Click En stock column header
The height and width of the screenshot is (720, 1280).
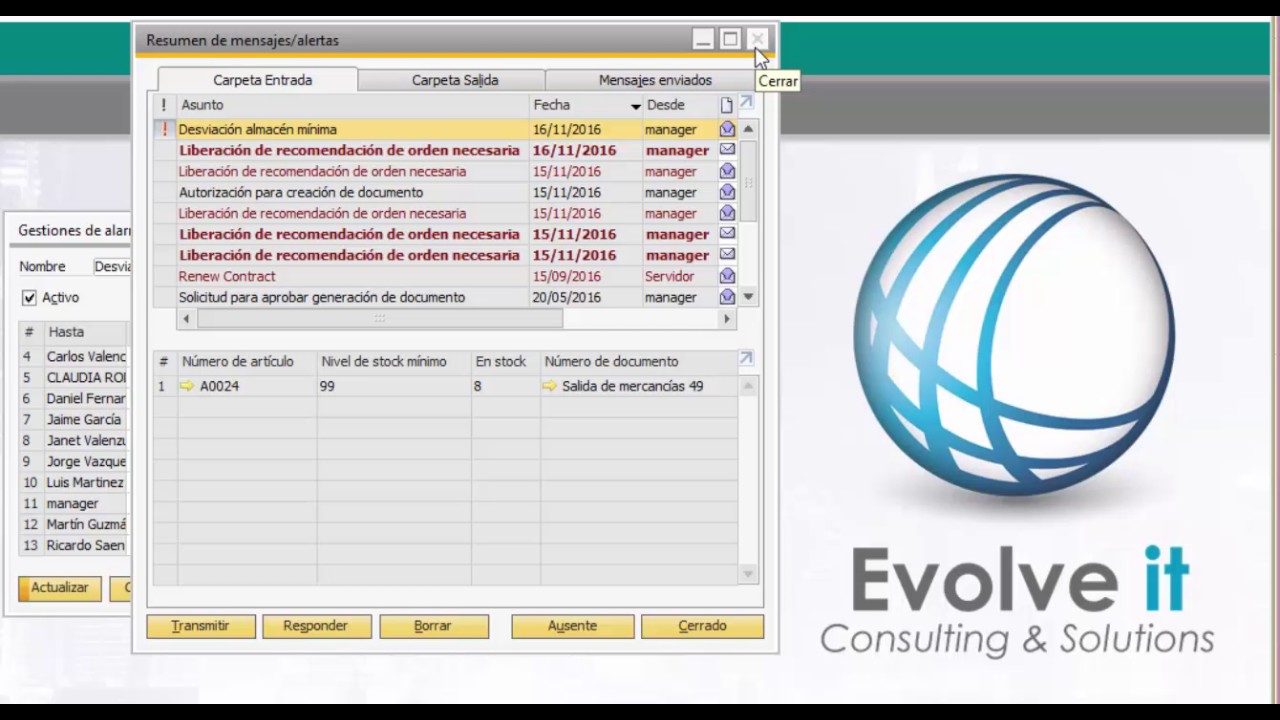pyautogui.click(x=505, y=362)
